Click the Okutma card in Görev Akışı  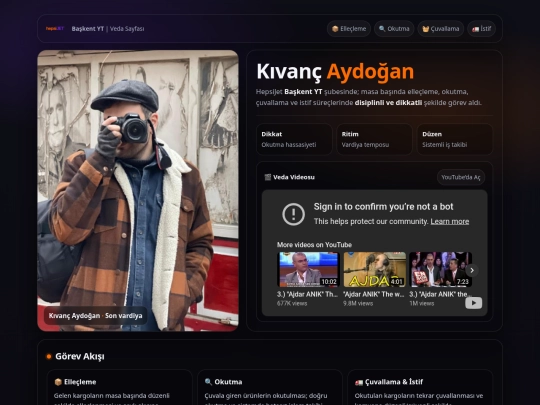270,387
